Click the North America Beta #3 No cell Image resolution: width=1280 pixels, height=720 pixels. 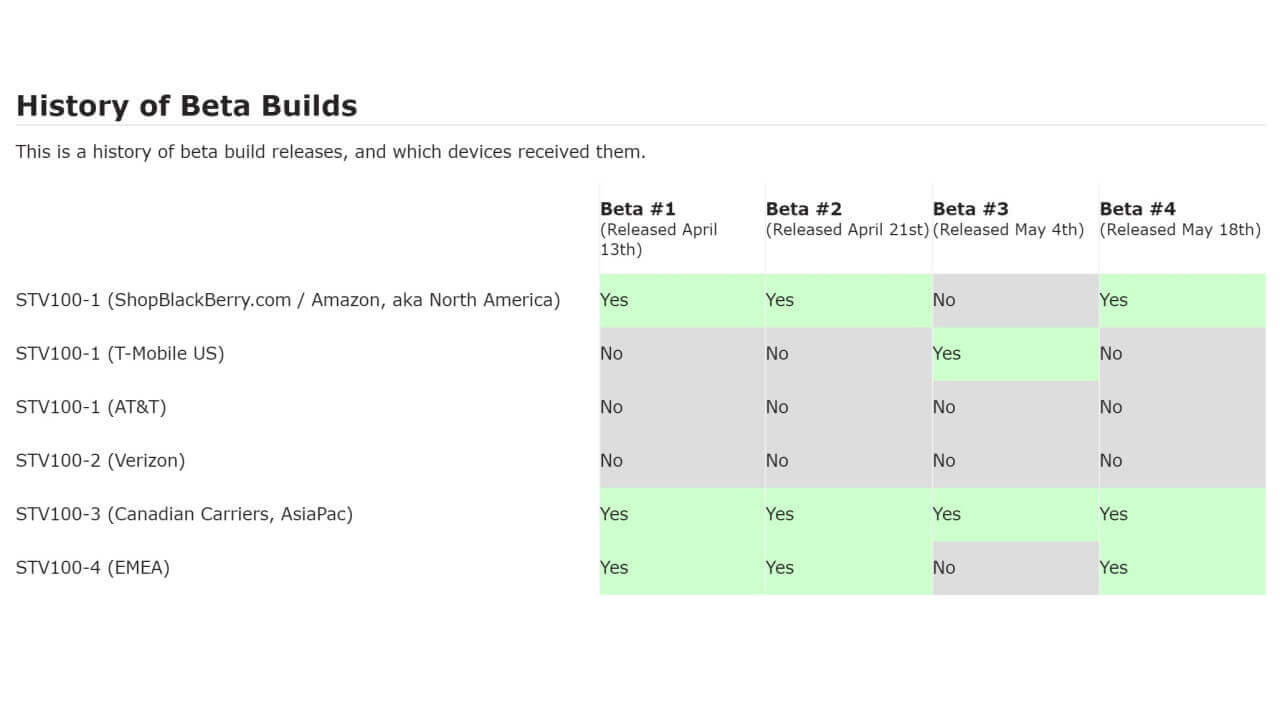click(1015, 300)
